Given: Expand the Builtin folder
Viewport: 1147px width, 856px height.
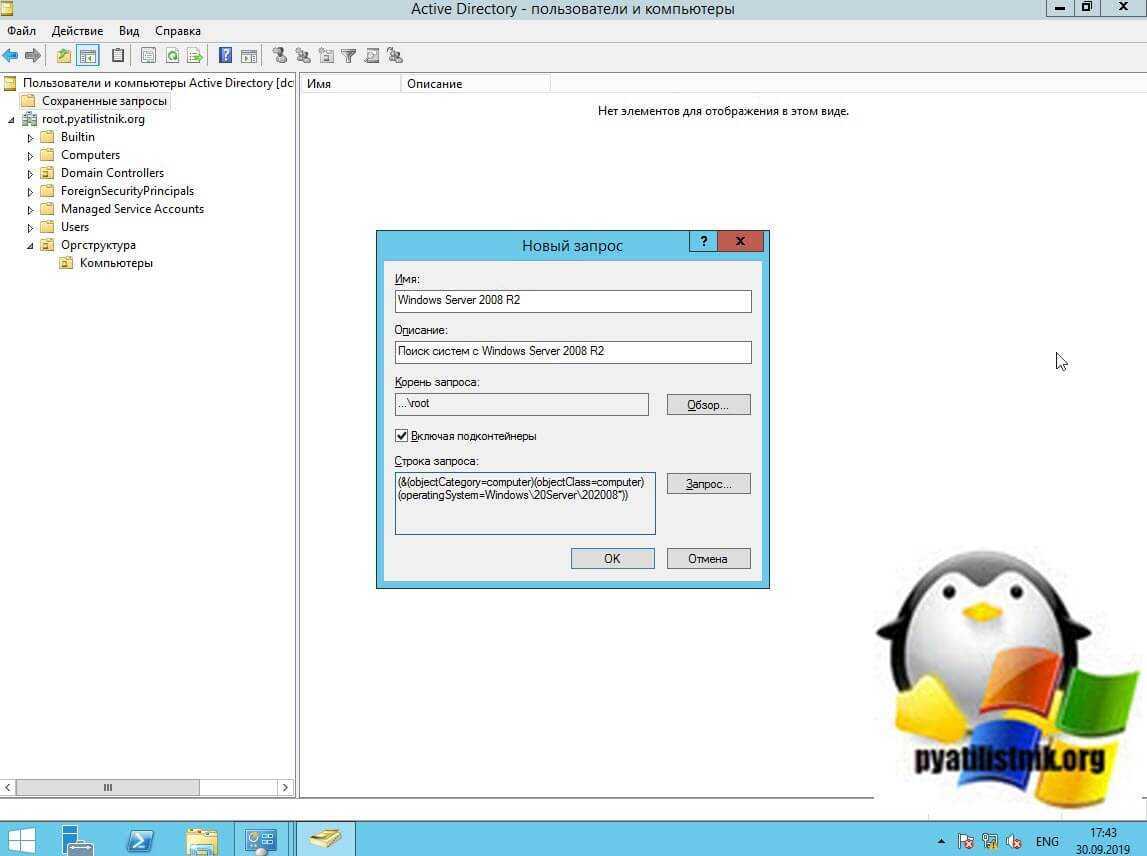Looking at the screenshot, I should [x=30, y=138].
